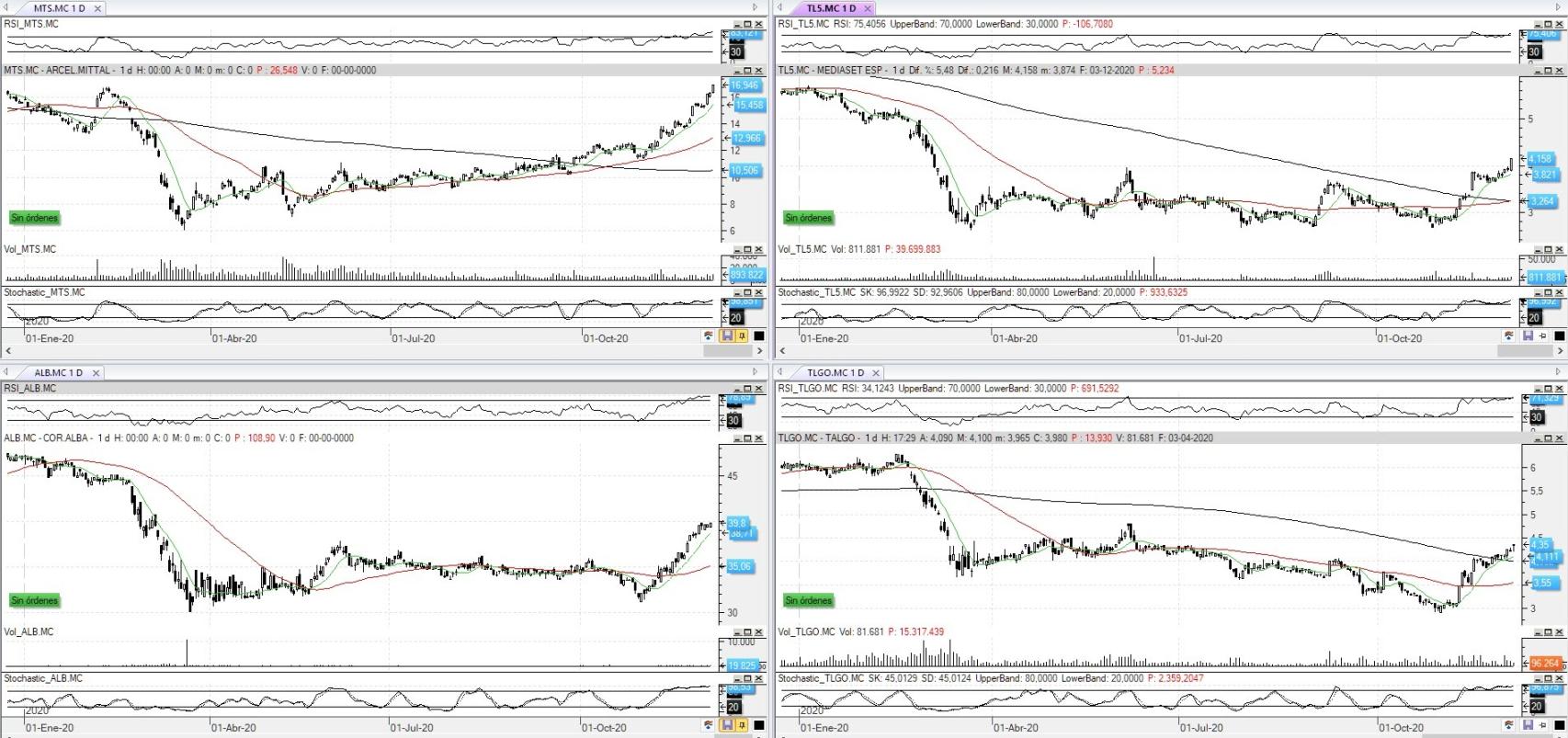The height and width of the screenshot is (738, 1568).
Task: Open black color swatch in MTS.MC chart footer
Action: [759, 336]
